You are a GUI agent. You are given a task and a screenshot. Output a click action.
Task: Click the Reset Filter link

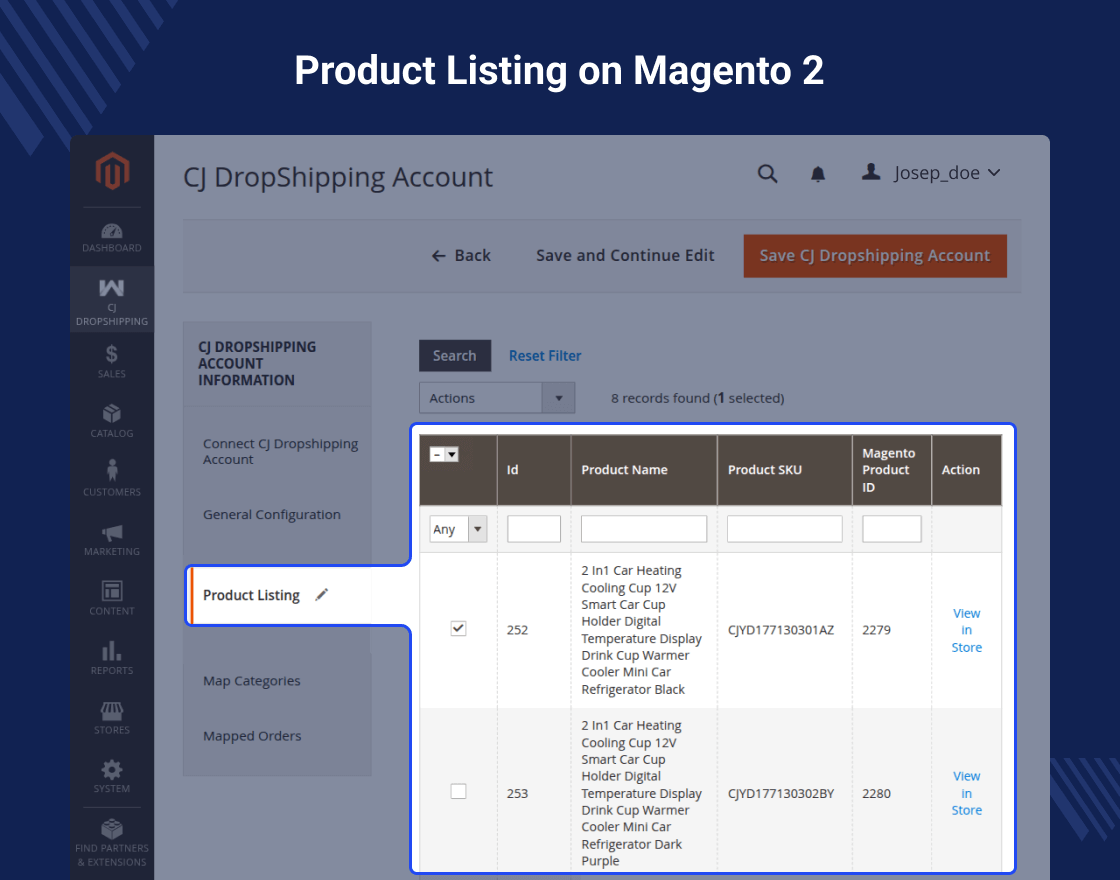(545, 356)
